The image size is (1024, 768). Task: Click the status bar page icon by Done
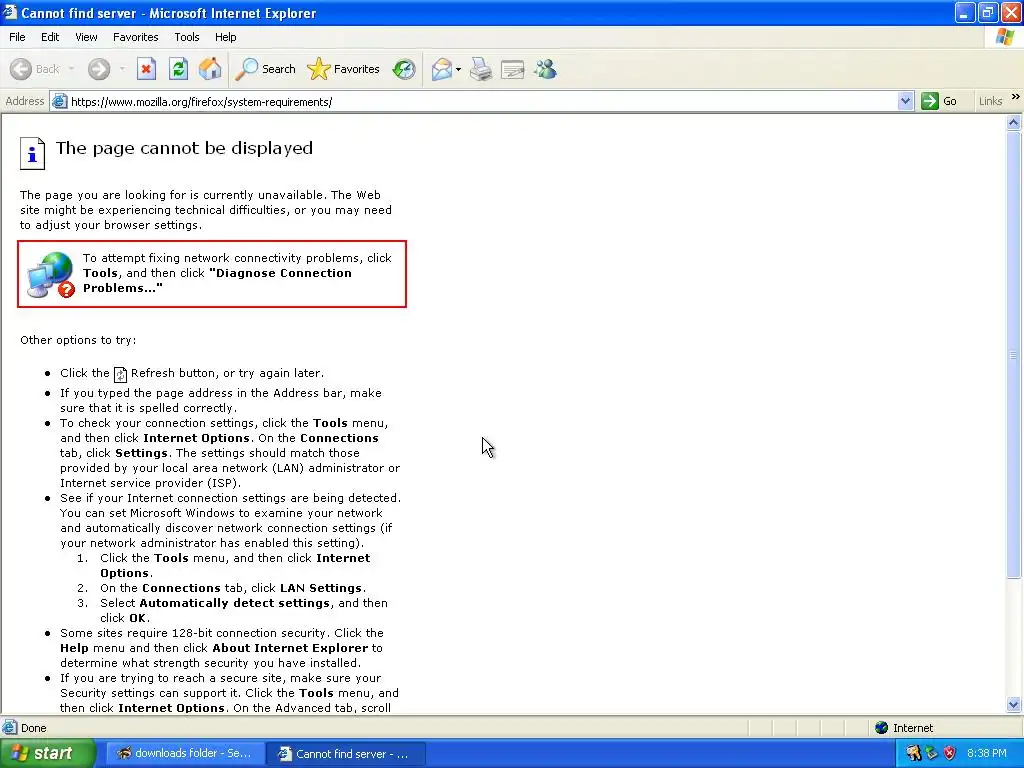coord(10,728)
